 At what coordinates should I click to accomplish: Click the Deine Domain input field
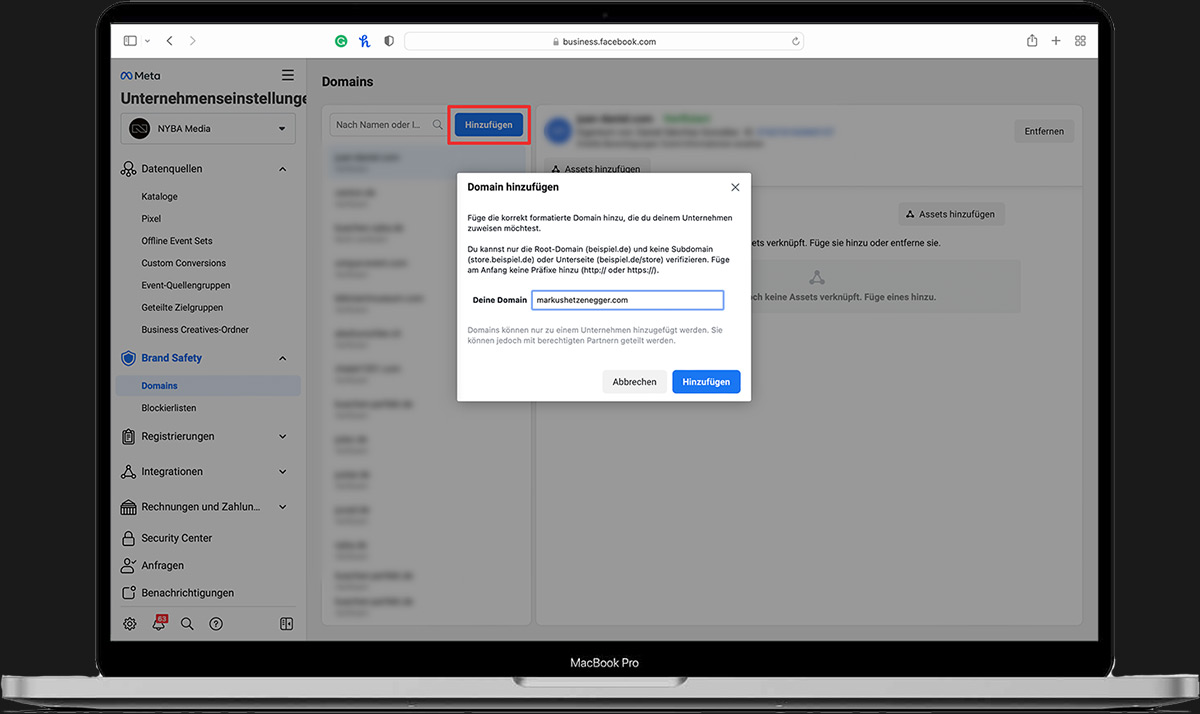click(627, 300)
